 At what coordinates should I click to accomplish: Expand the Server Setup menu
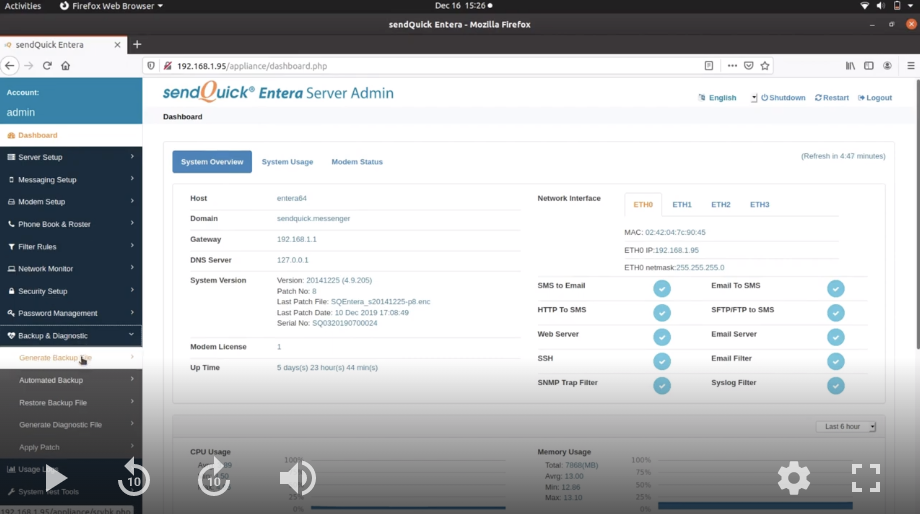[x=70, y=157]
